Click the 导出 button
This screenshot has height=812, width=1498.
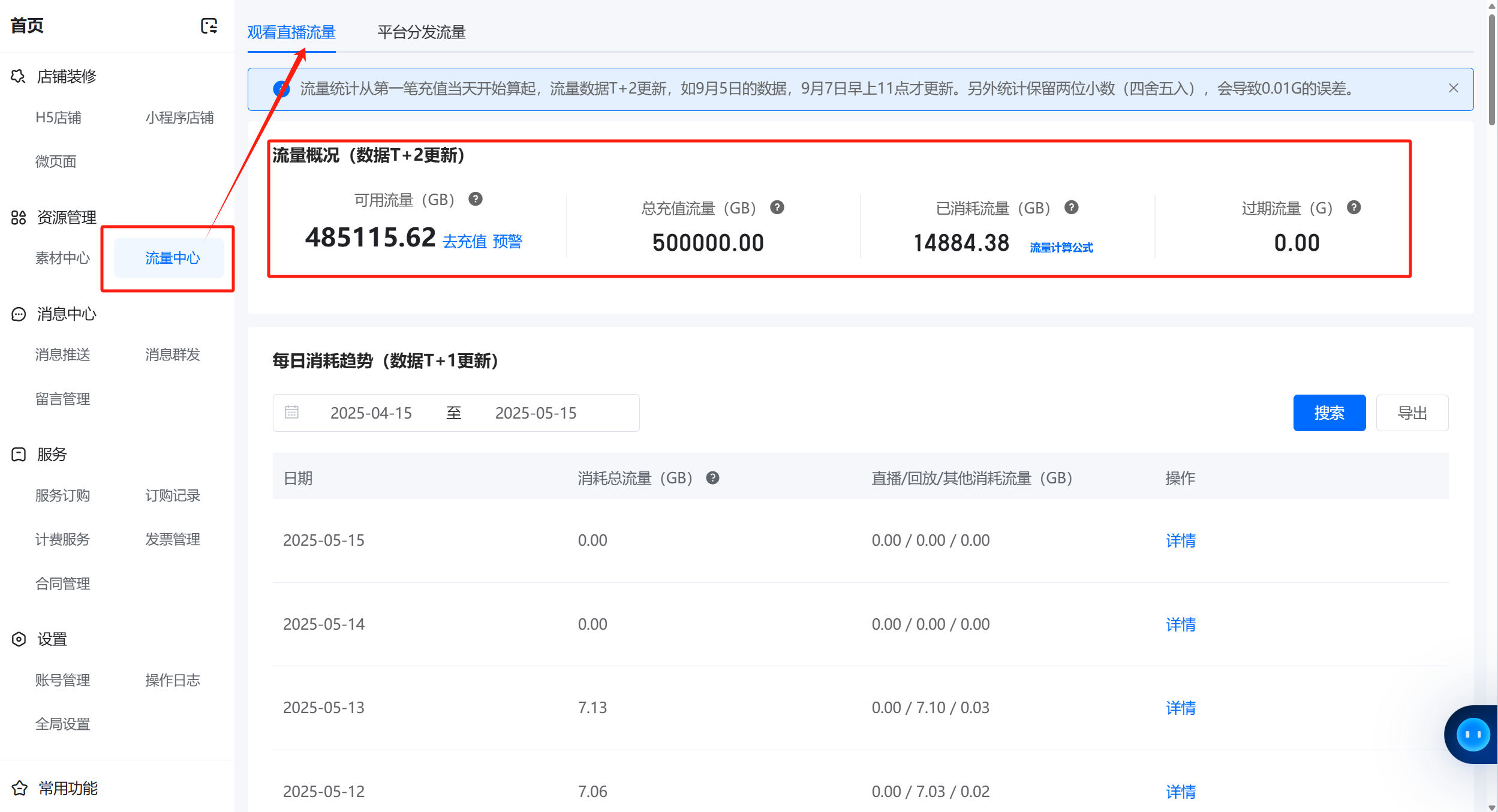(1412, 413)
